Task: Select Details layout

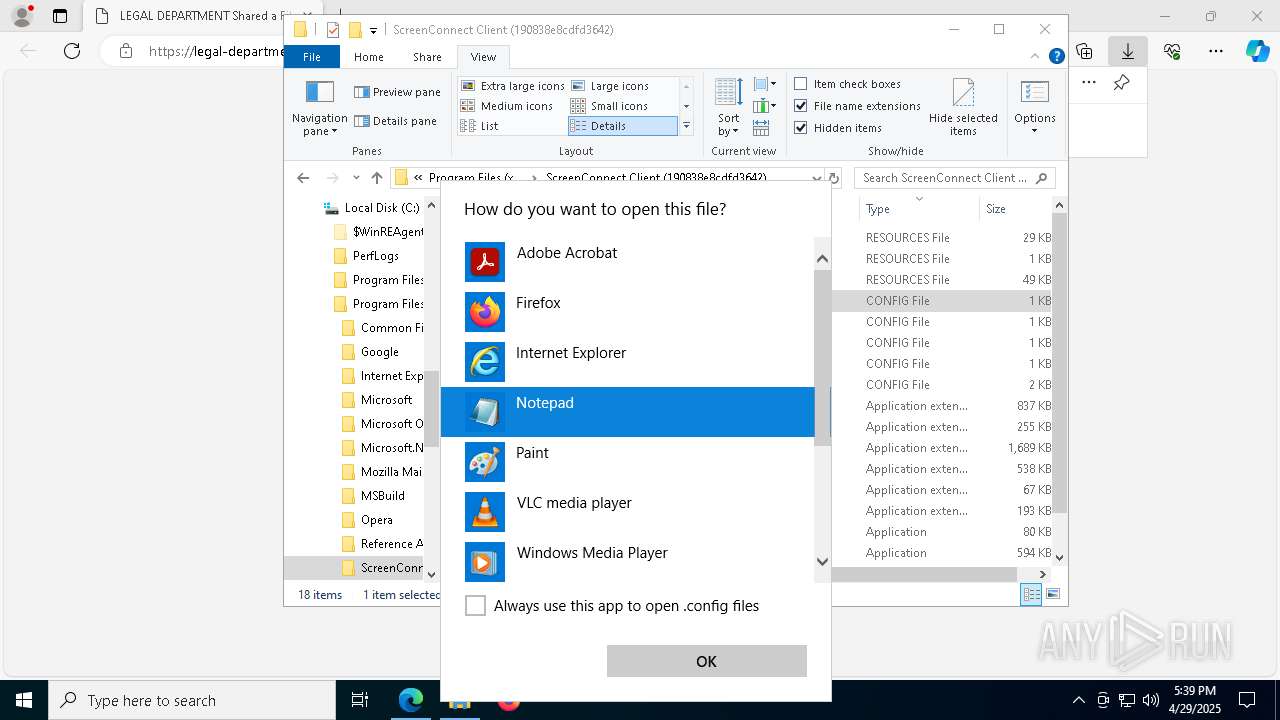Action: 622,126
